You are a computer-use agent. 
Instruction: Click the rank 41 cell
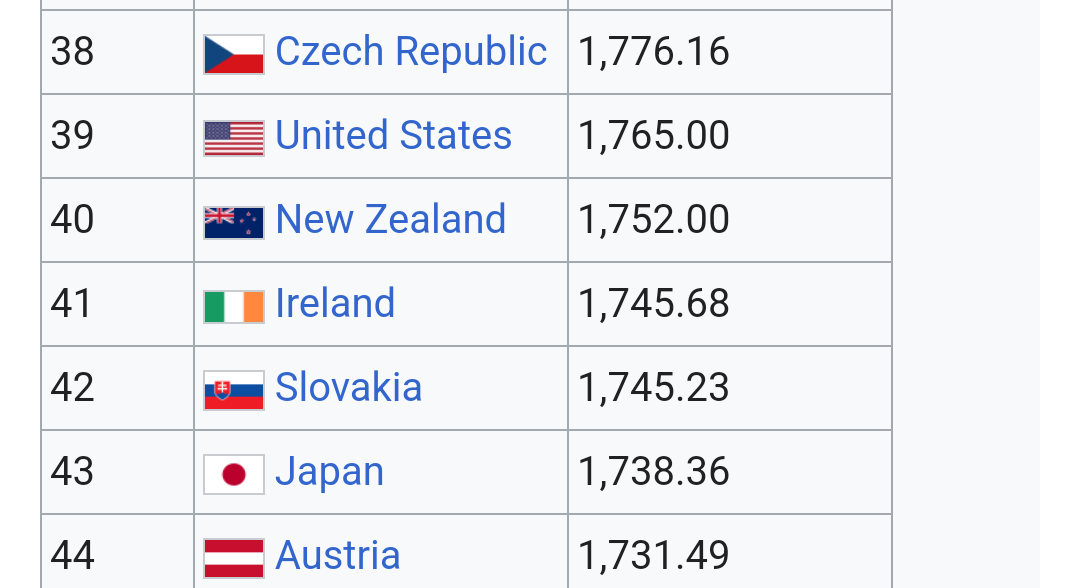(72, 304)
